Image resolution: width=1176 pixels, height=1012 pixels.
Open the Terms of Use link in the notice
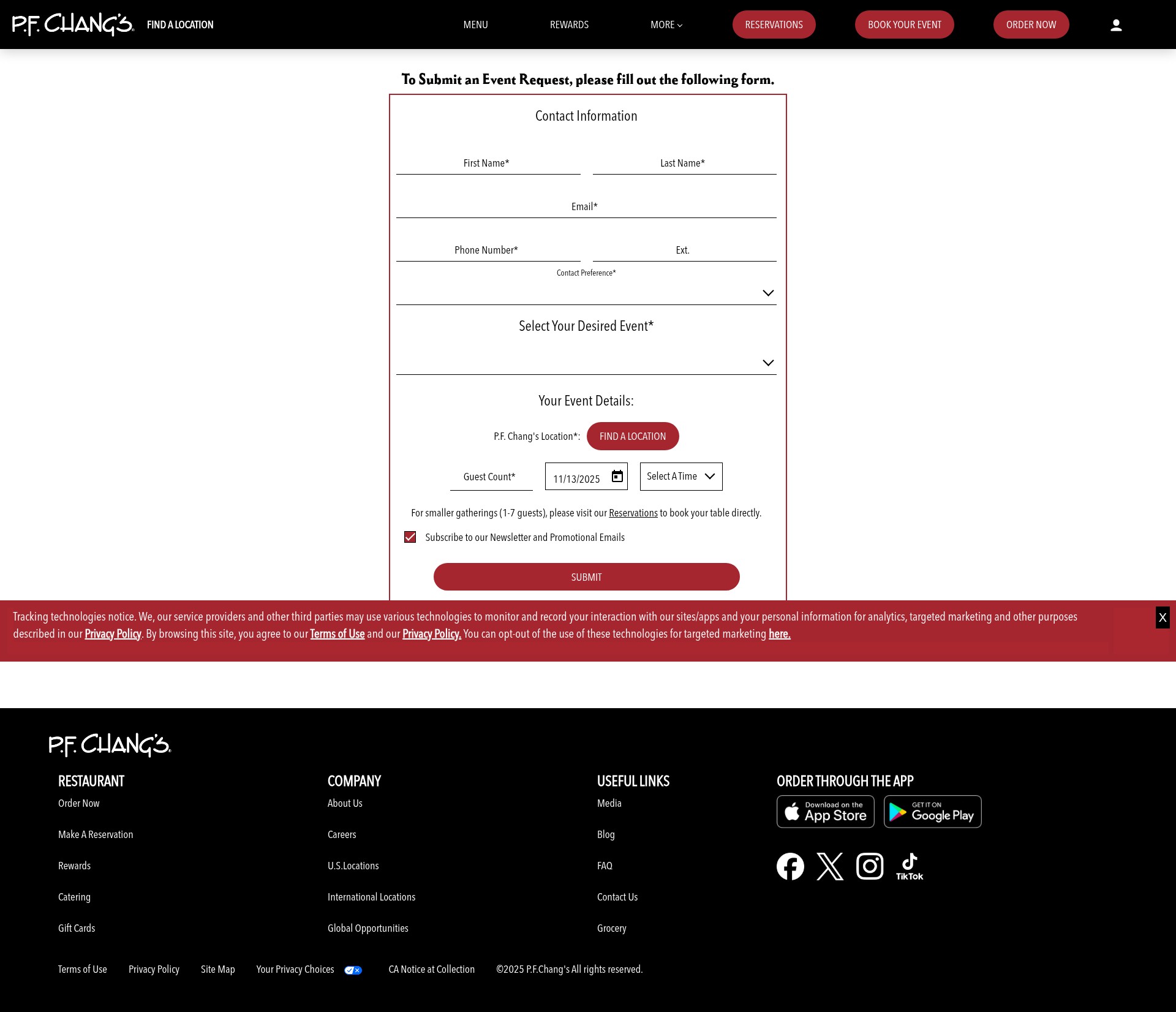pyautogui.click(x=337, y=634)
